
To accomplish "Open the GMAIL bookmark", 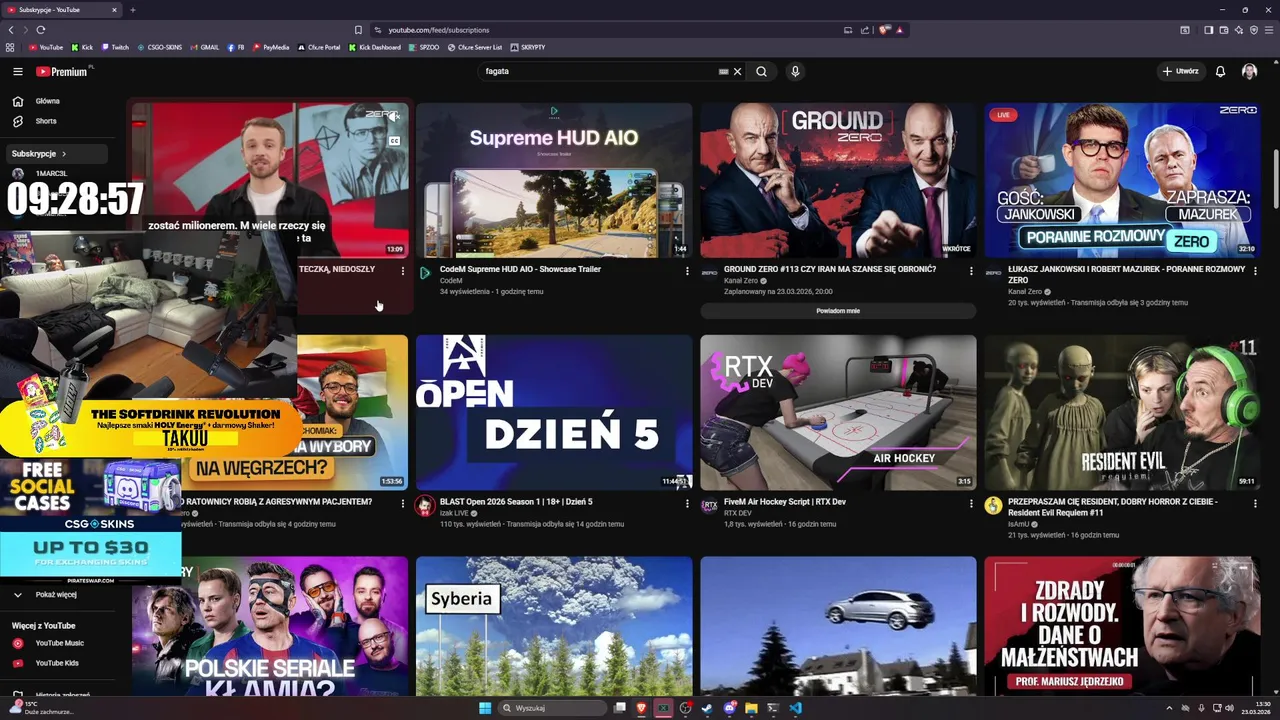I will coord(204,47).
